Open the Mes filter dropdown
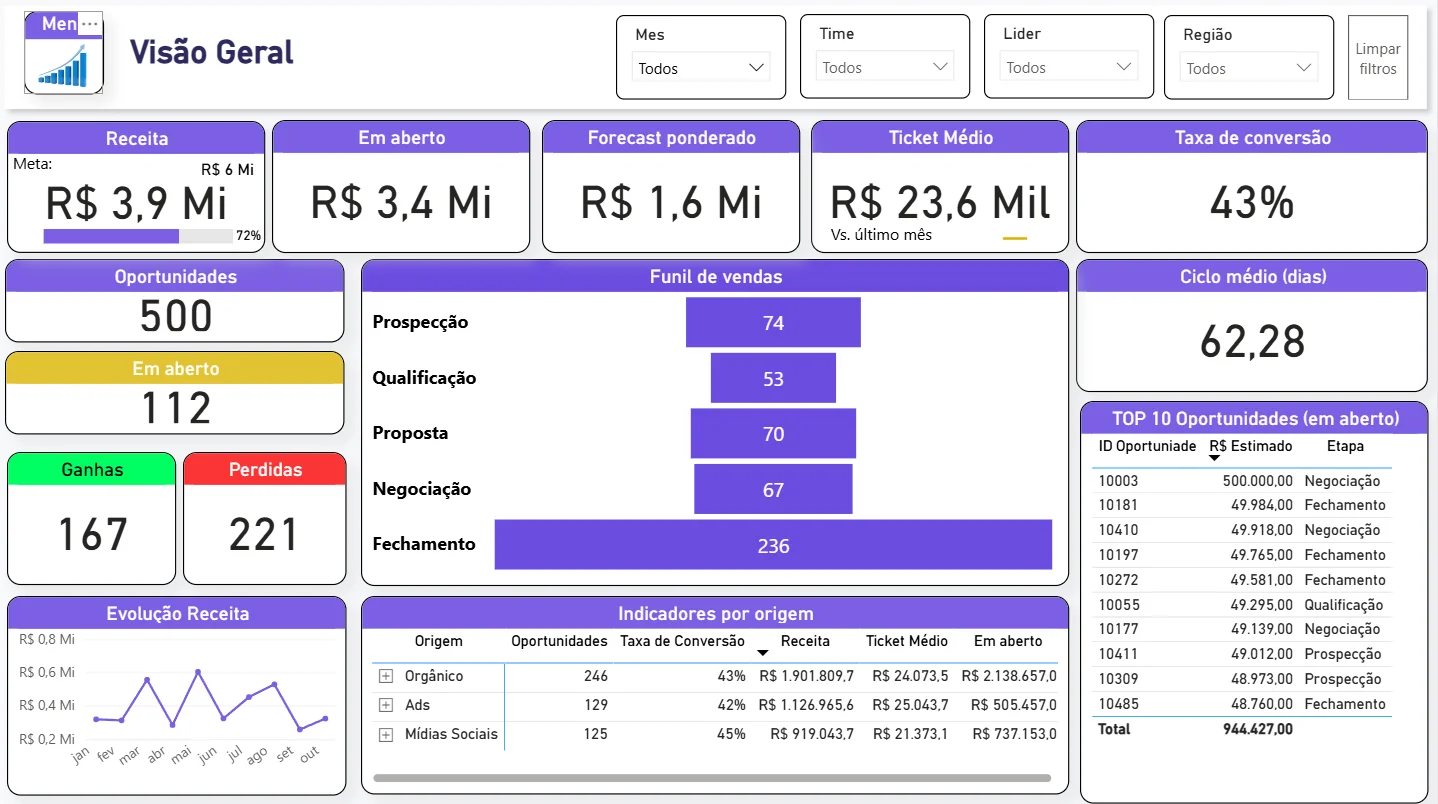 click(701, 68)
